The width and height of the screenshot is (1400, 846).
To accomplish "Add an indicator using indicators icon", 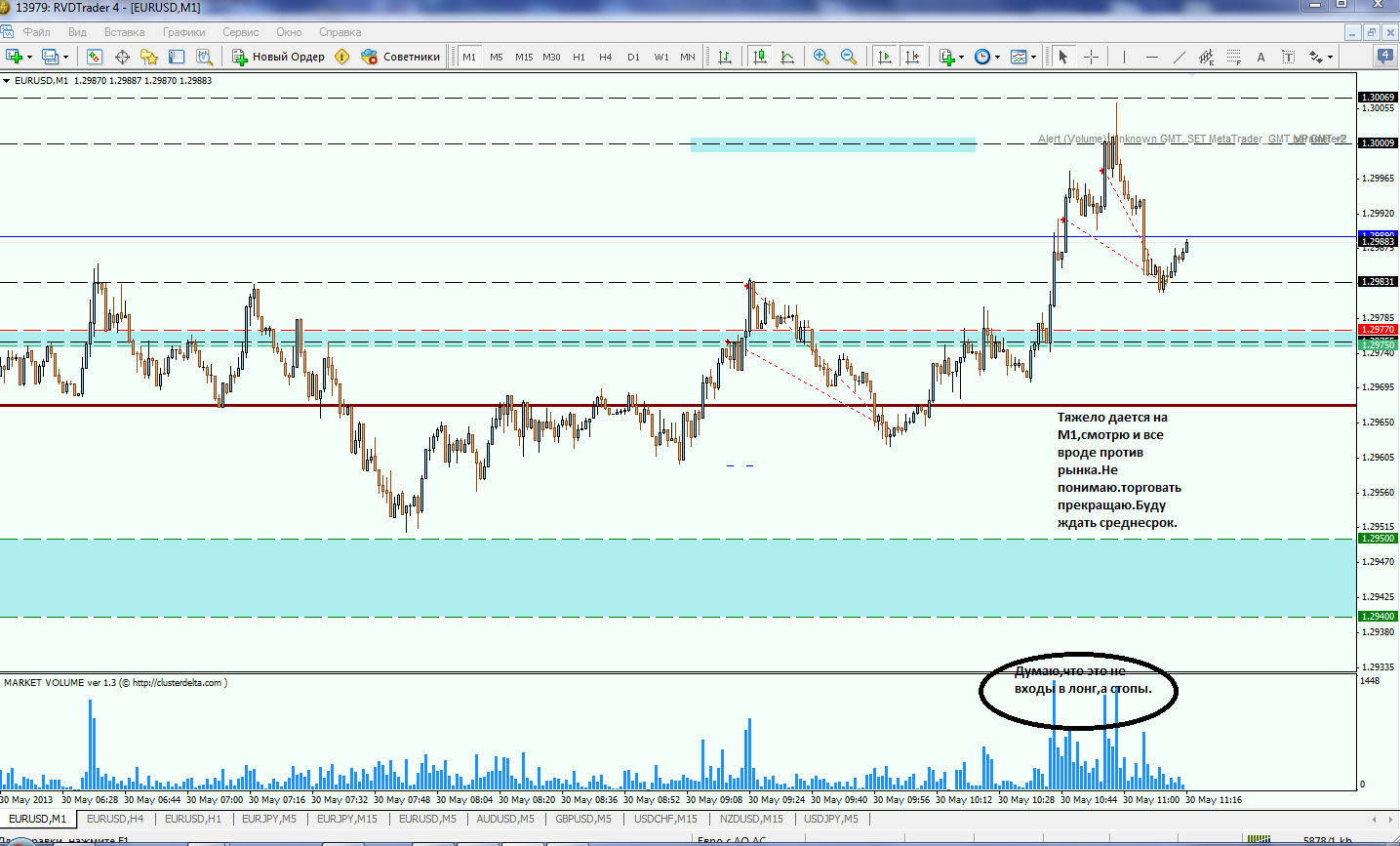I will click(x=946, y=57).
